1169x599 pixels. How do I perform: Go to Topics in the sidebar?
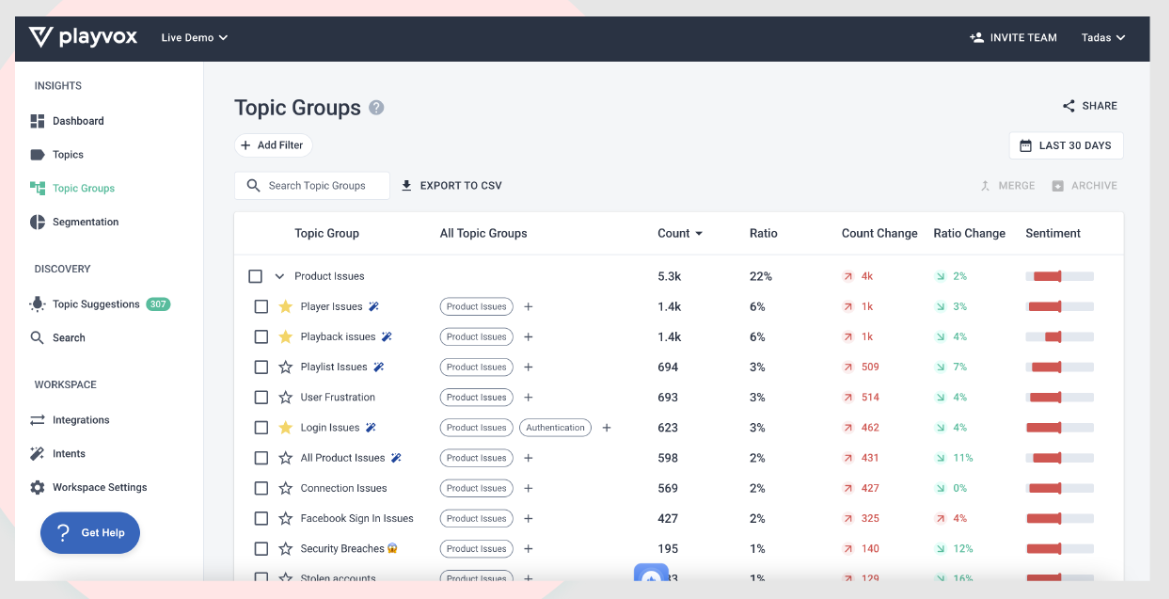point(57,154)
